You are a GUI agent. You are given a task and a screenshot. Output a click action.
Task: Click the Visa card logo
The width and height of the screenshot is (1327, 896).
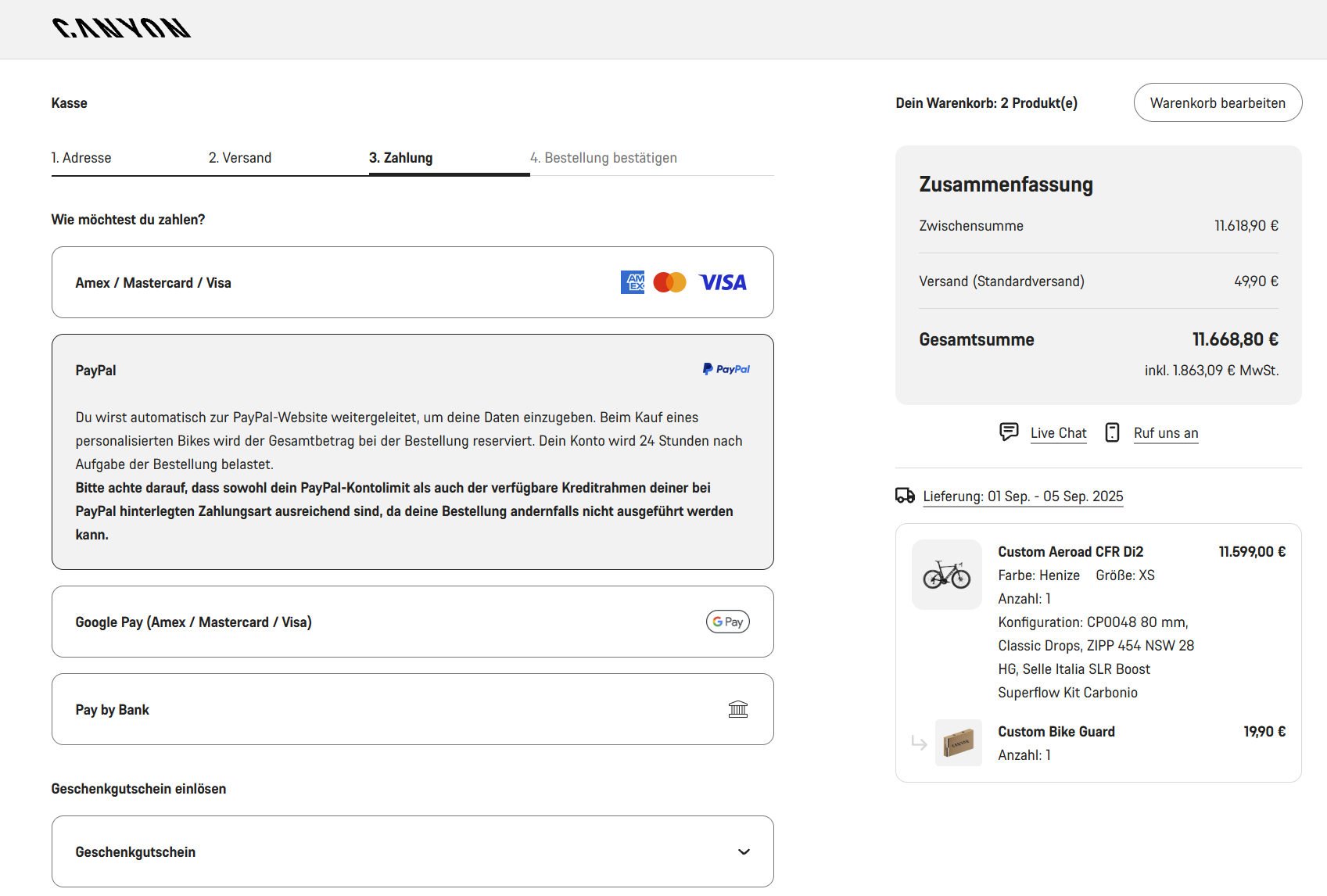coord(723,282)
